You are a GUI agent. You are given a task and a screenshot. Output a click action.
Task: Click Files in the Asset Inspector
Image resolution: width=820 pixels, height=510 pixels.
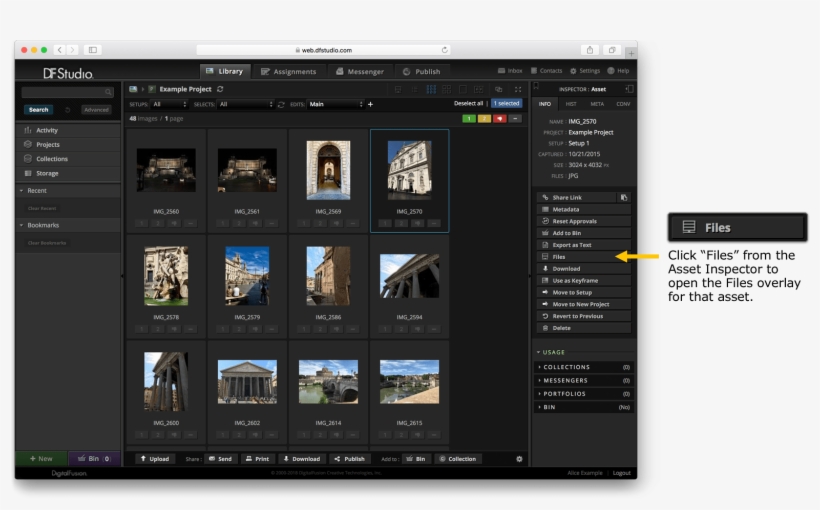tap(584, 257)
